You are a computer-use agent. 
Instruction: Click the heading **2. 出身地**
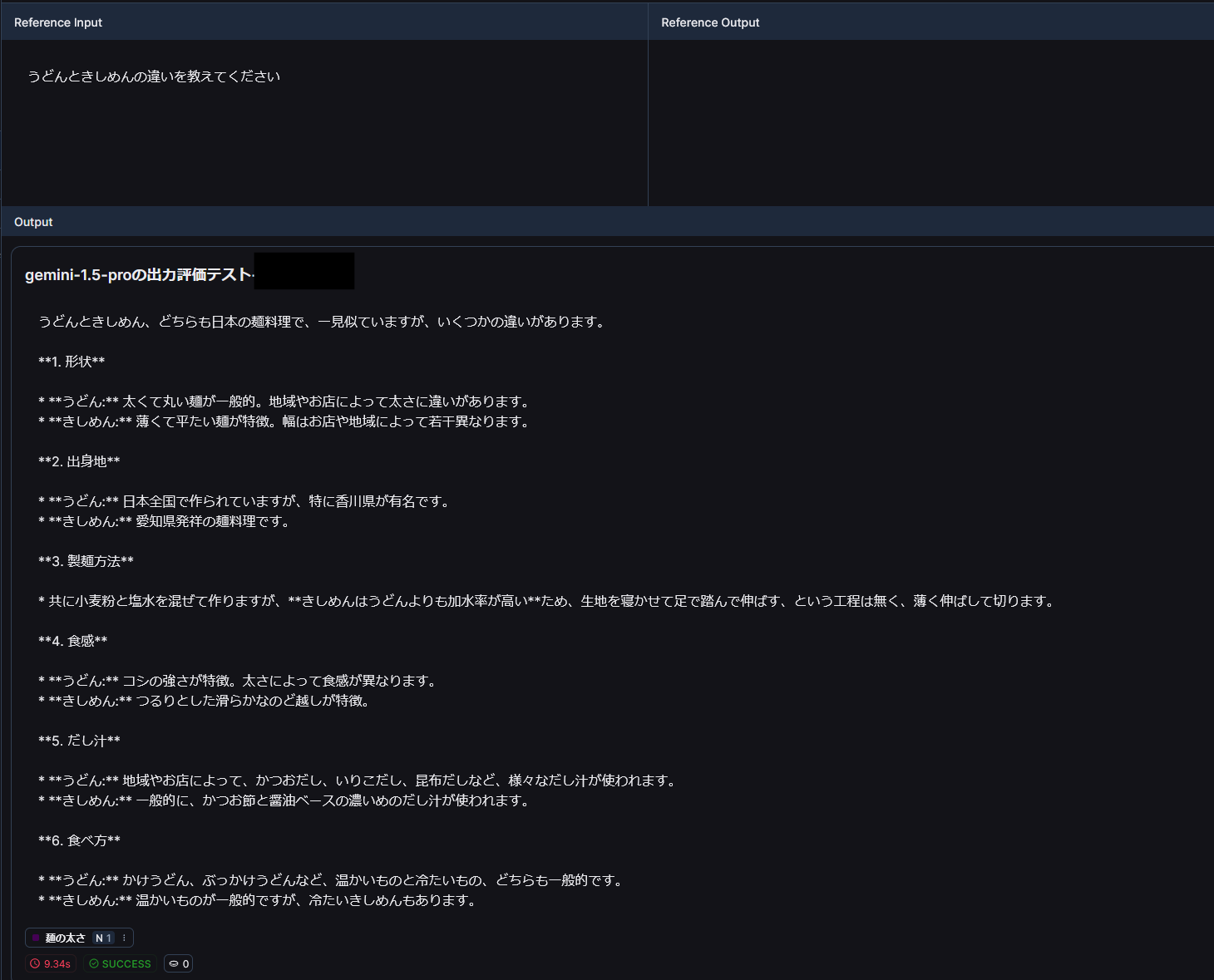click(79, 461)
